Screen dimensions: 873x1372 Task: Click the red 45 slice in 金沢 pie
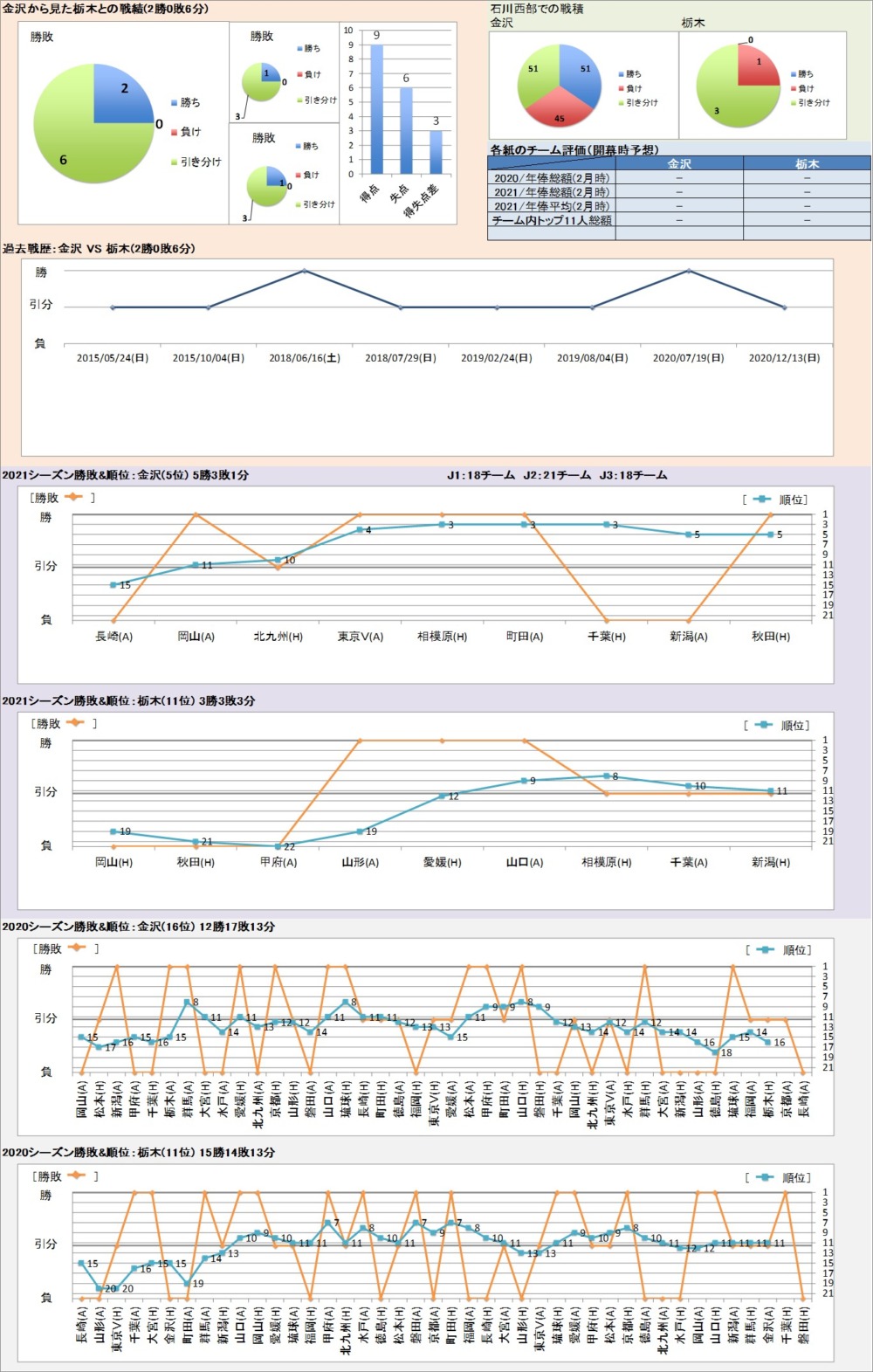tap(559, 111)
